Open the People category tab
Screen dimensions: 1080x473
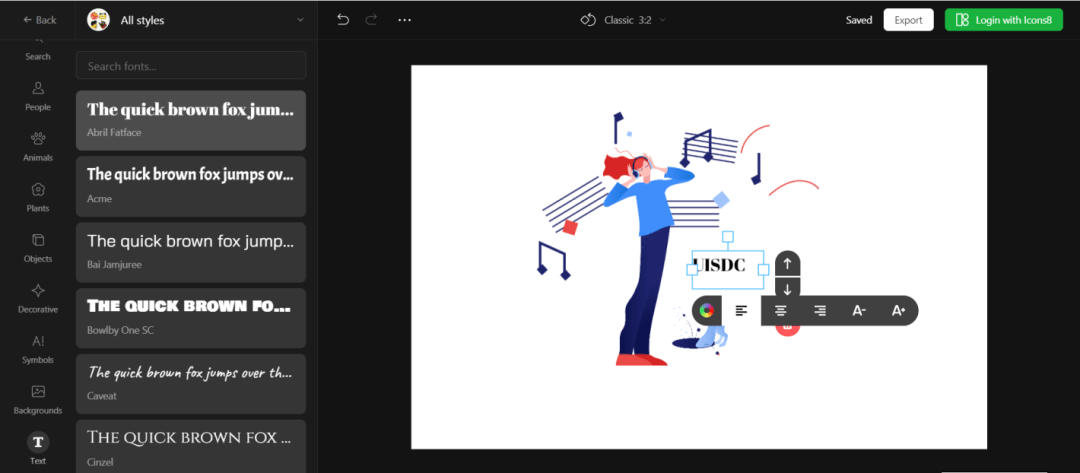point(38,96)
